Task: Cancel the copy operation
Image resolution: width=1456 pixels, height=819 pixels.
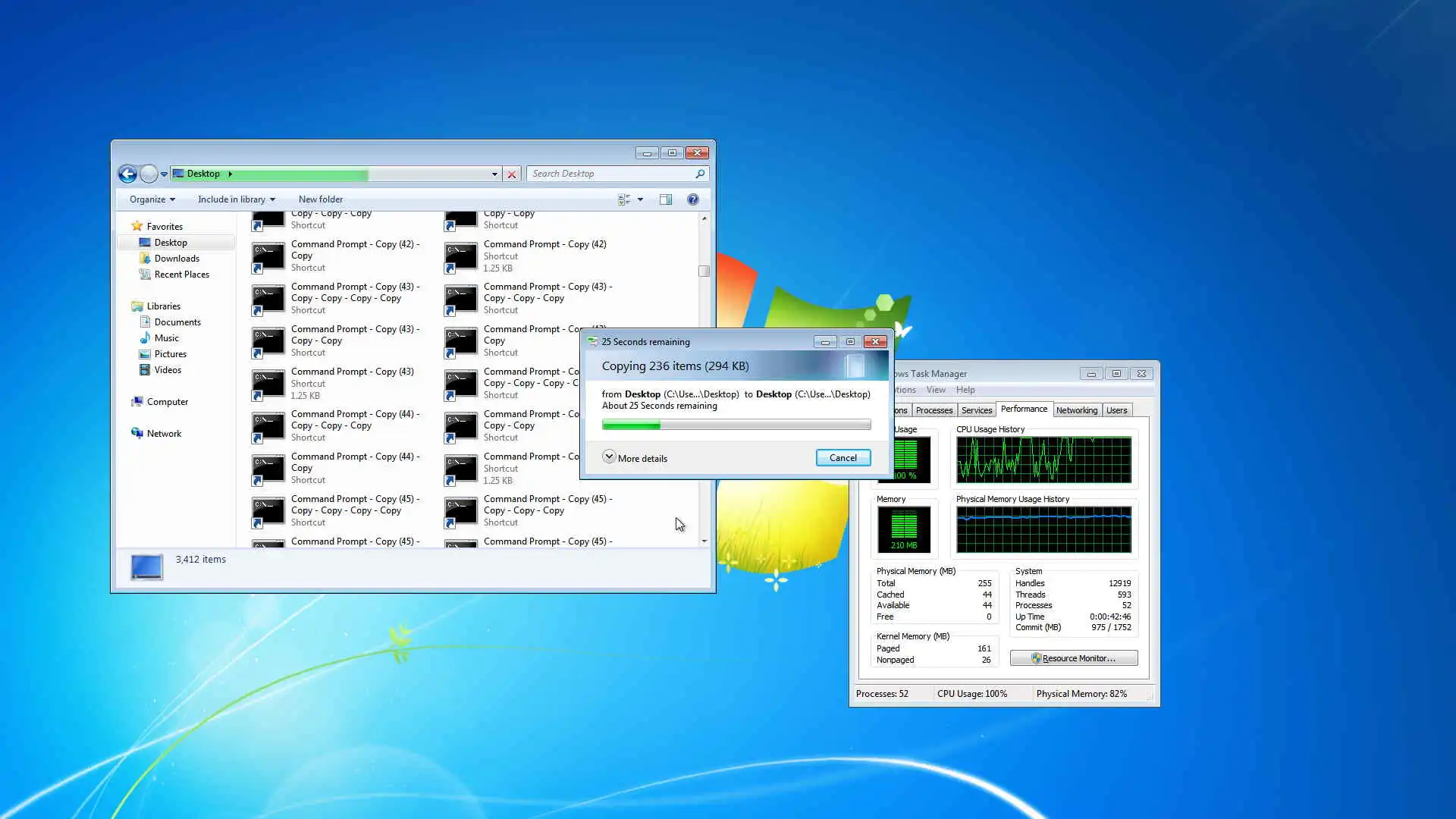Action: (843, 458)
